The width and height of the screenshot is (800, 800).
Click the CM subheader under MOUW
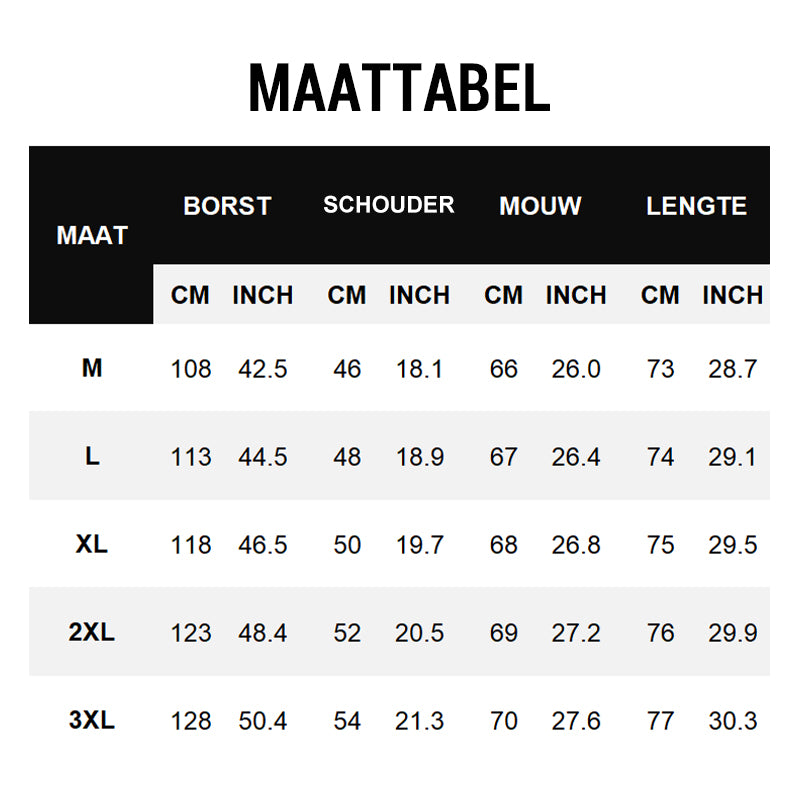coord(504,296)
